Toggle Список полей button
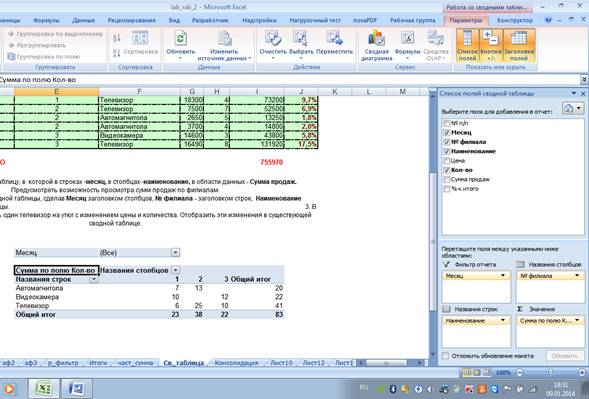Viewport: 589px width, 399px height. pyautogui.click(x=468, y=45)
